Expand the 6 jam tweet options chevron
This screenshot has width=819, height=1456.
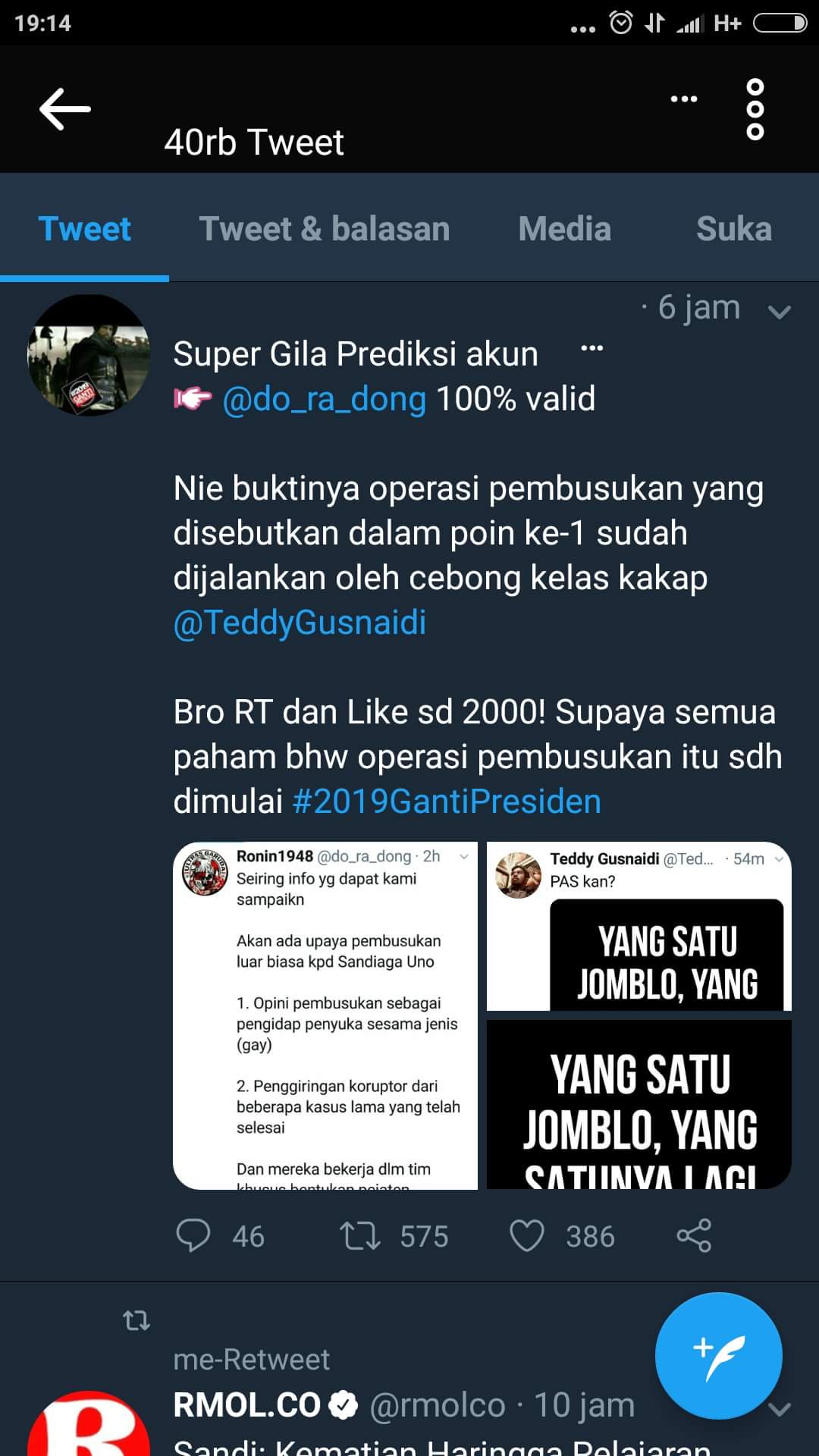pos(780,311)
